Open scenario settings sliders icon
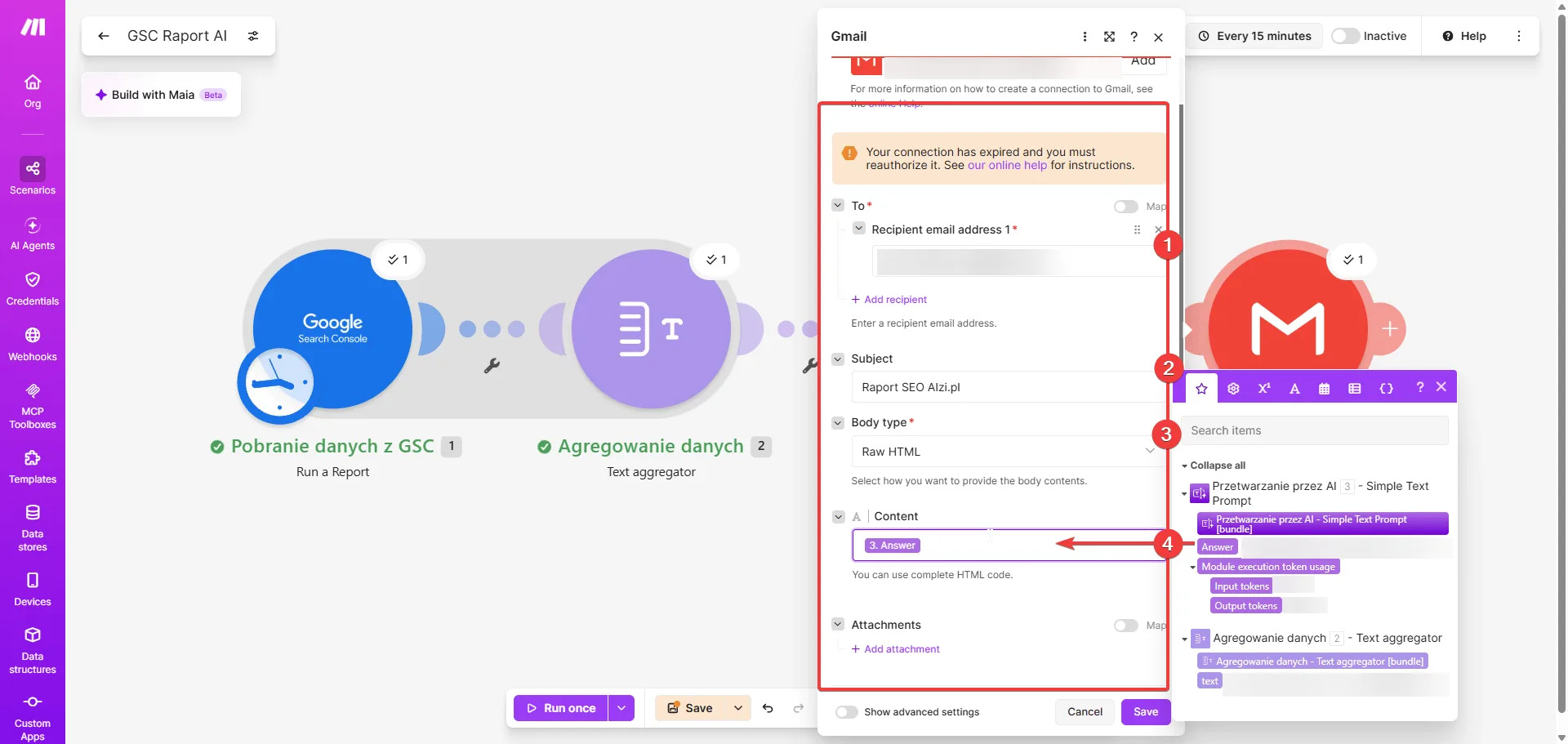 253,36
